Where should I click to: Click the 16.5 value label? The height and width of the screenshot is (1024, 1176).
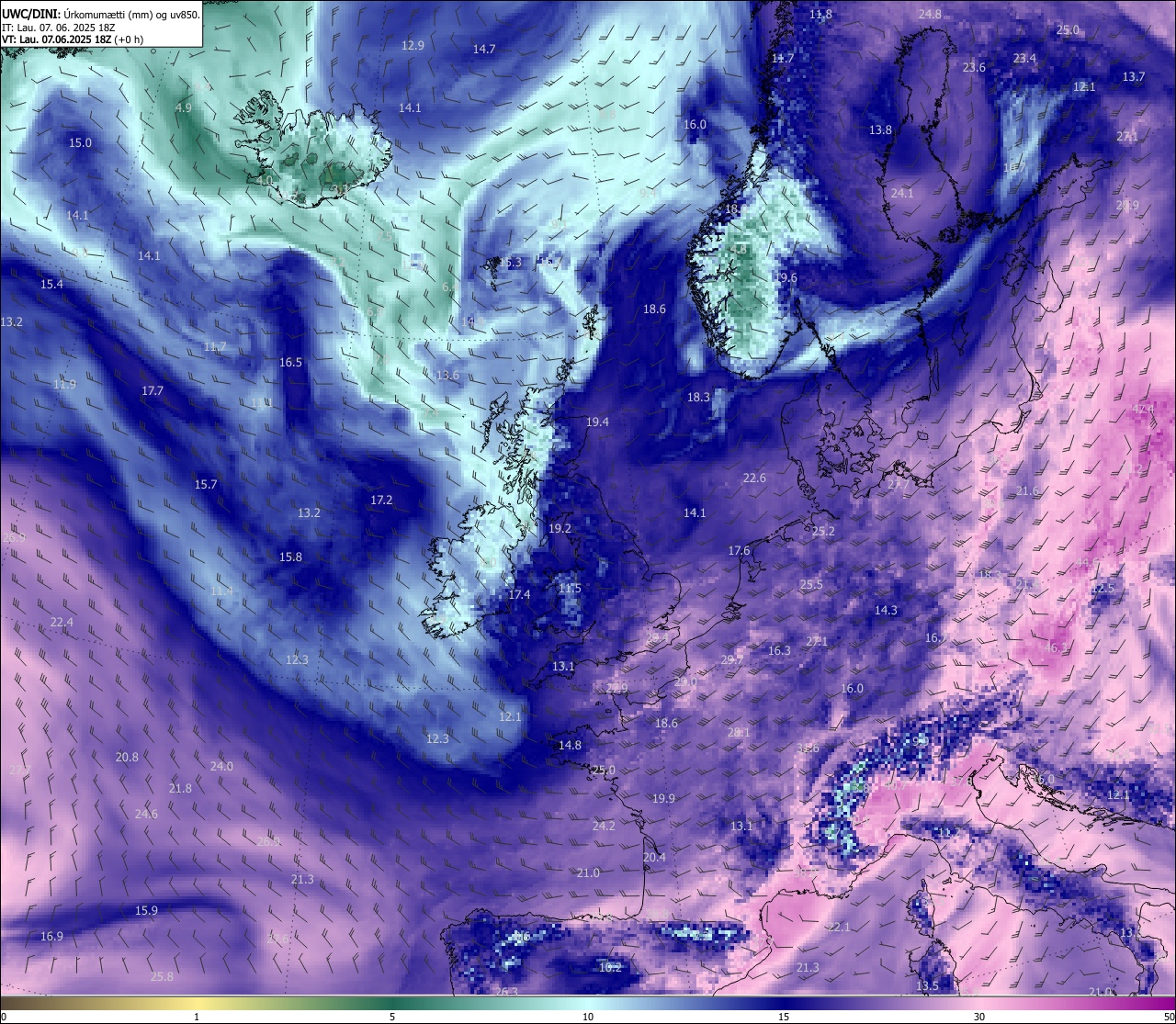(290, 363)
